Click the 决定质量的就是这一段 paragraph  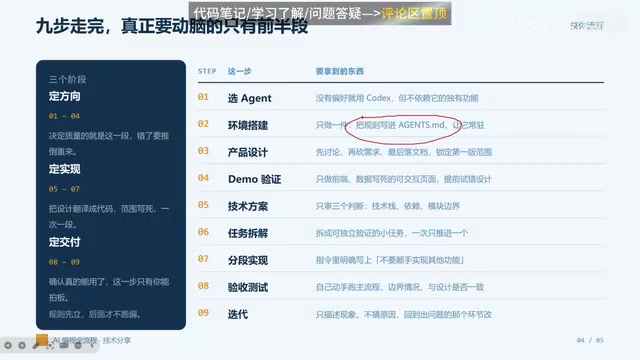[109, 143]
